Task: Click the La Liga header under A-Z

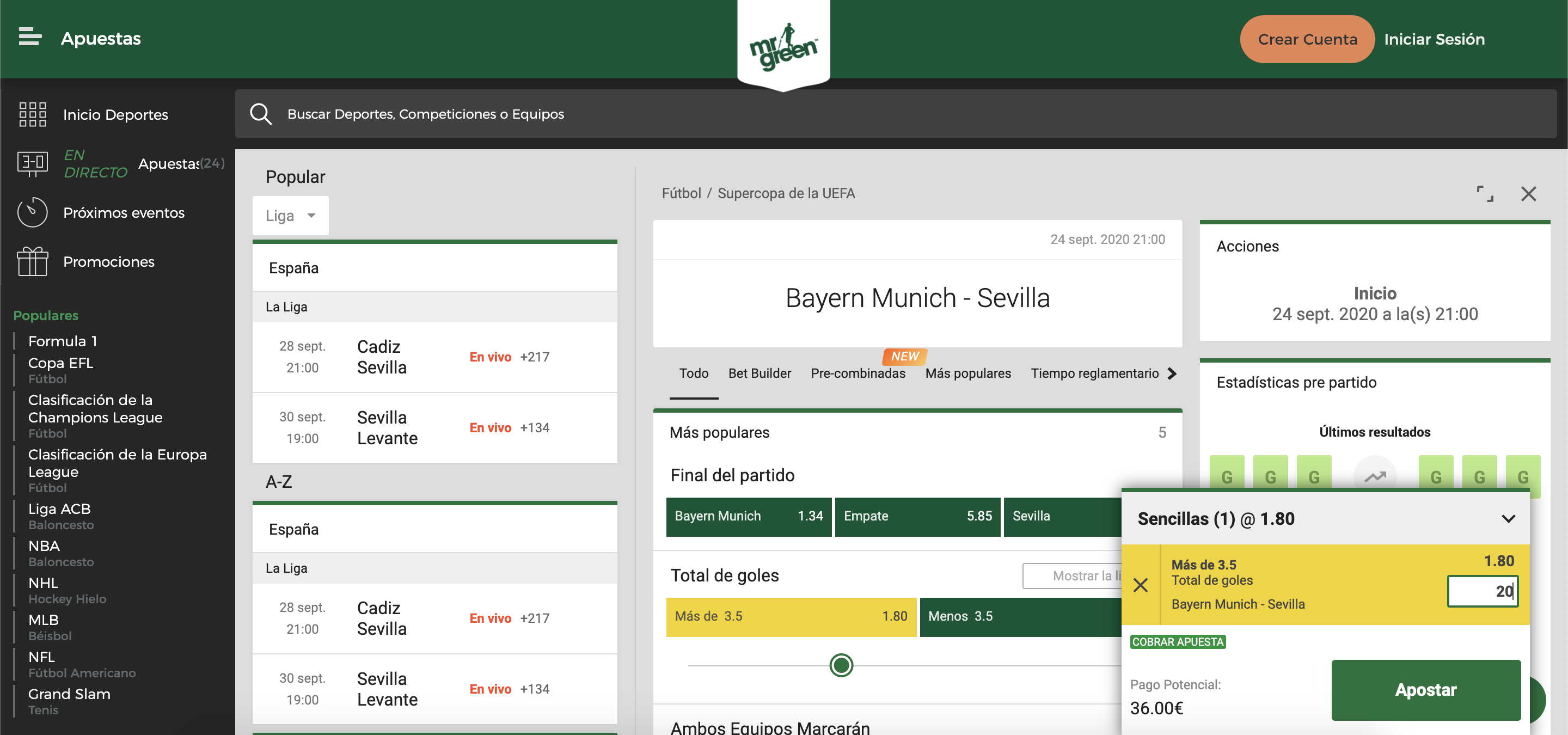Action: point(434,568)
